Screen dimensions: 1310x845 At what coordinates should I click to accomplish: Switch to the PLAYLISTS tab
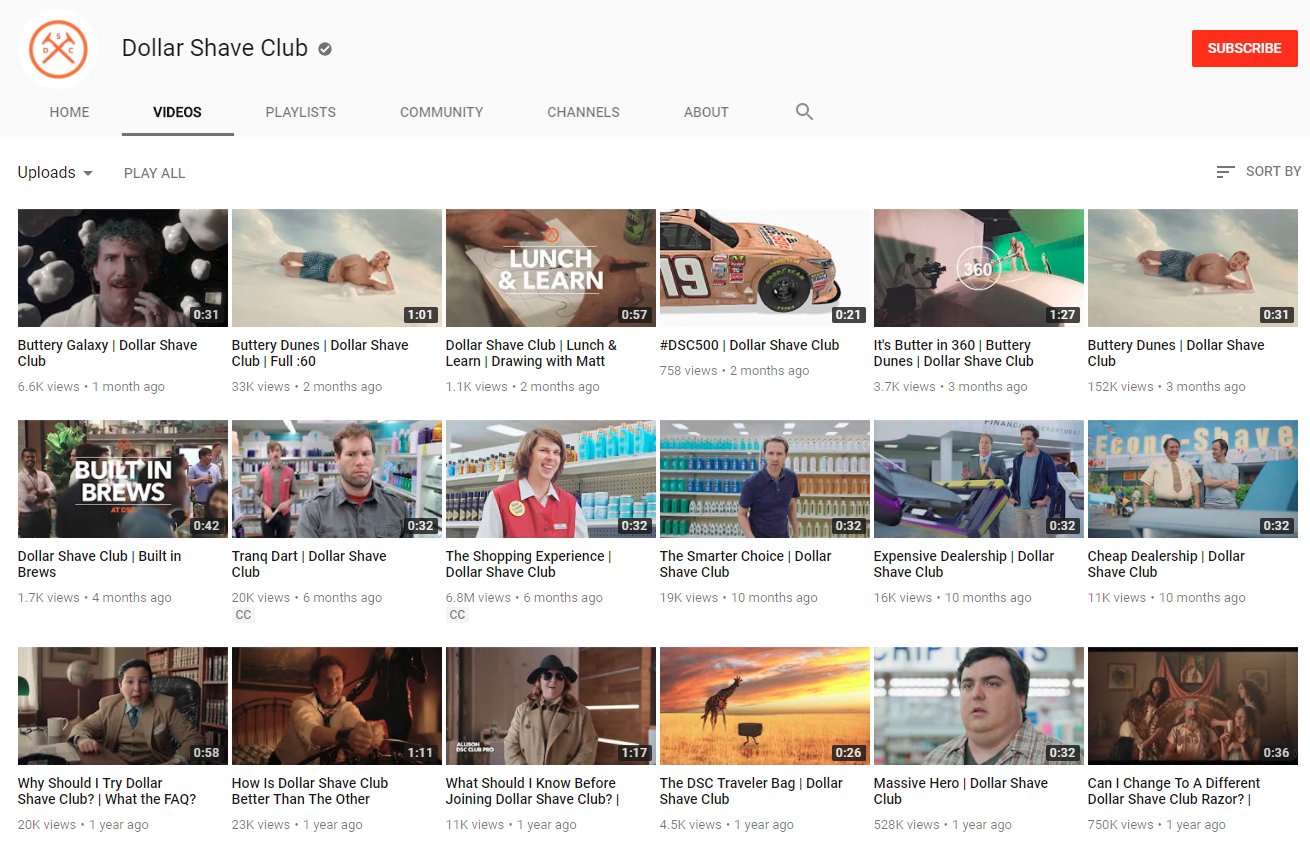click(300, 112)
